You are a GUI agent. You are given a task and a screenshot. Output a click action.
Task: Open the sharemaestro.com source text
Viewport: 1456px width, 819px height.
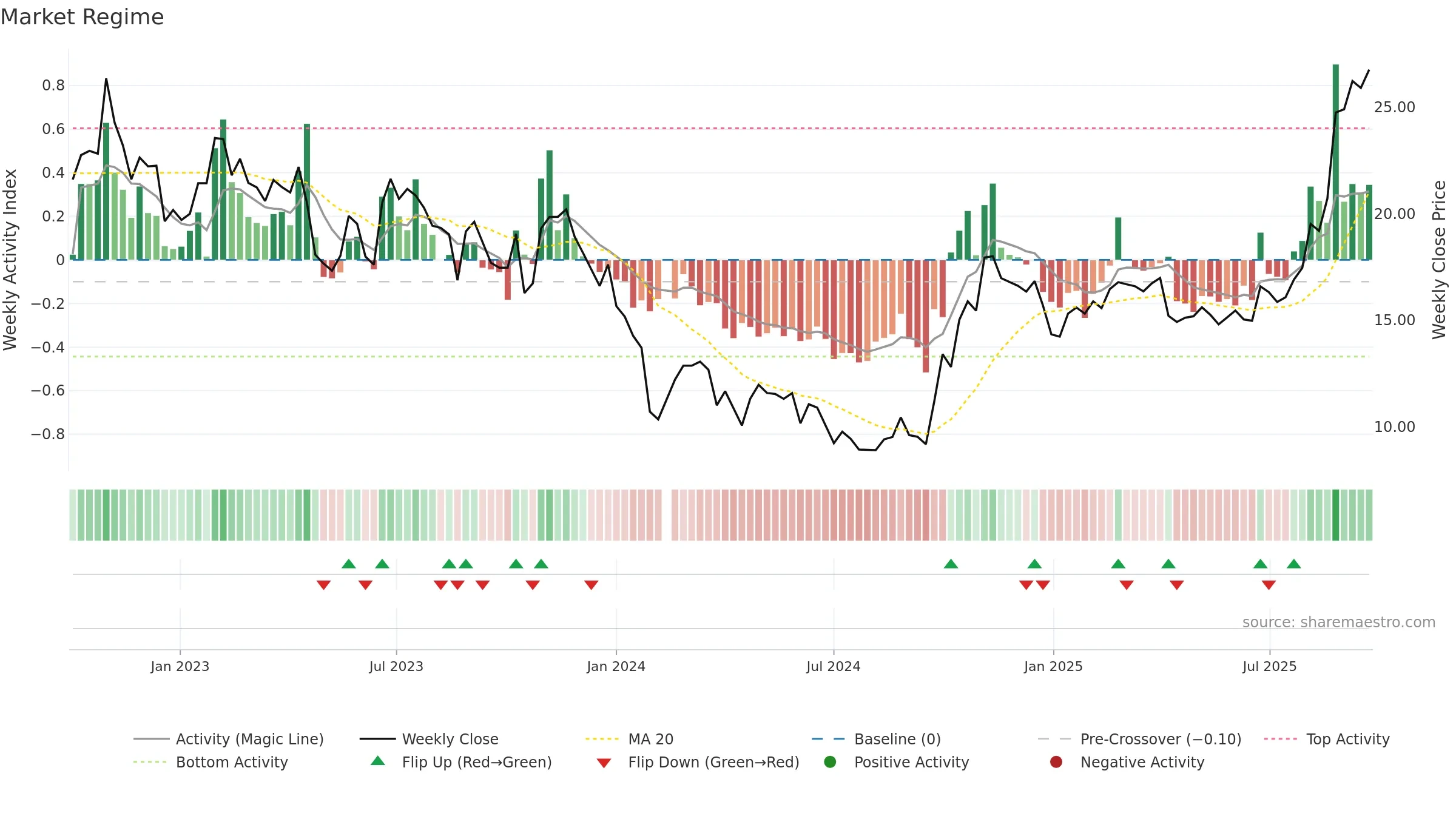coord(1338,622)
